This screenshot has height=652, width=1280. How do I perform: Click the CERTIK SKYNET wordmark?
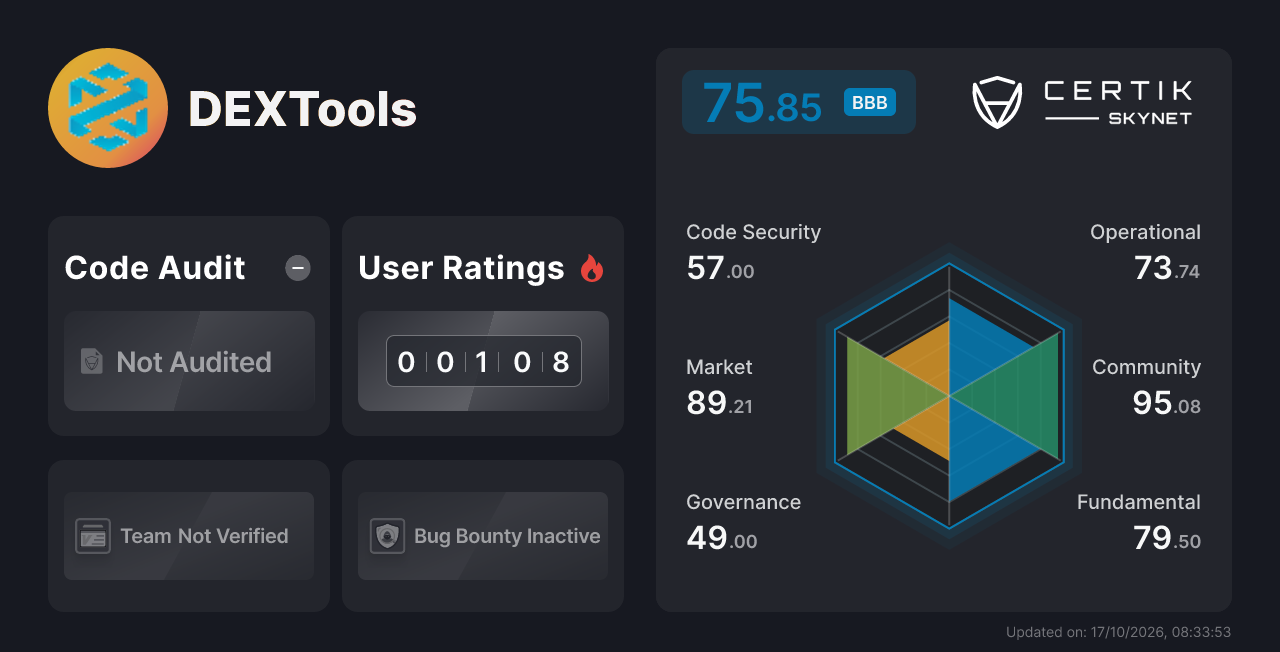tap(1118, 103)
